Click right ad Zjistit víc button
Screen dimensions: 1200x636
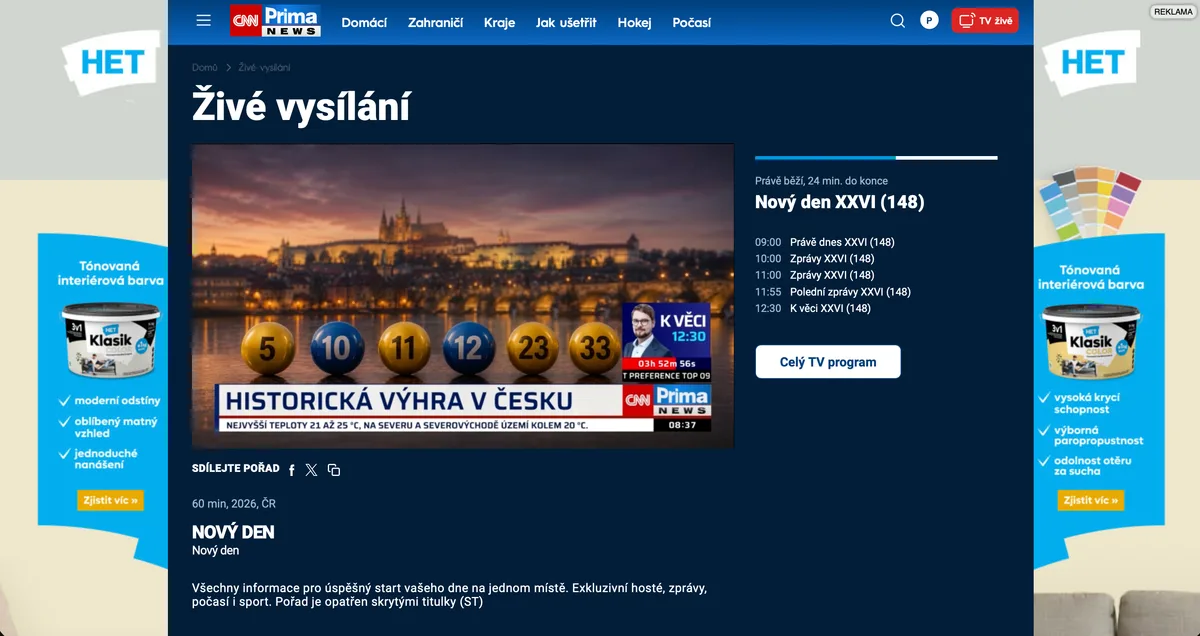pos(1091,500)
